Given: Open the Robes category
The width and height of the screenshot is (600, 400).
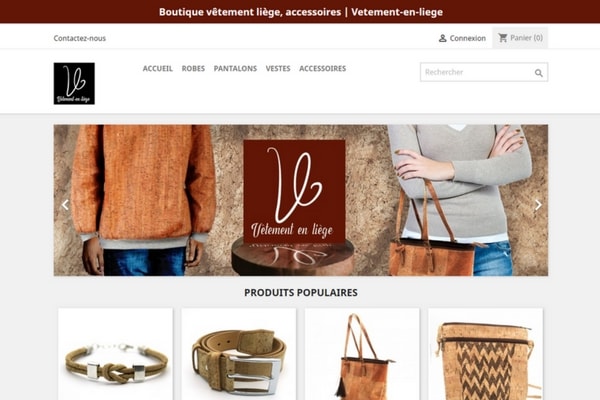Looking at the screenshot, I should click(x=193, y=69).
